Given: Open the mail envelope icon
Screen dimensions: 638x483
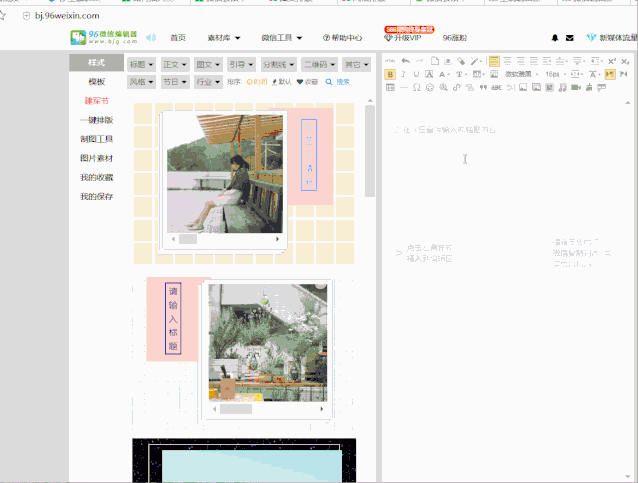Looking at the screenshot, I should (x=570, y=38).
